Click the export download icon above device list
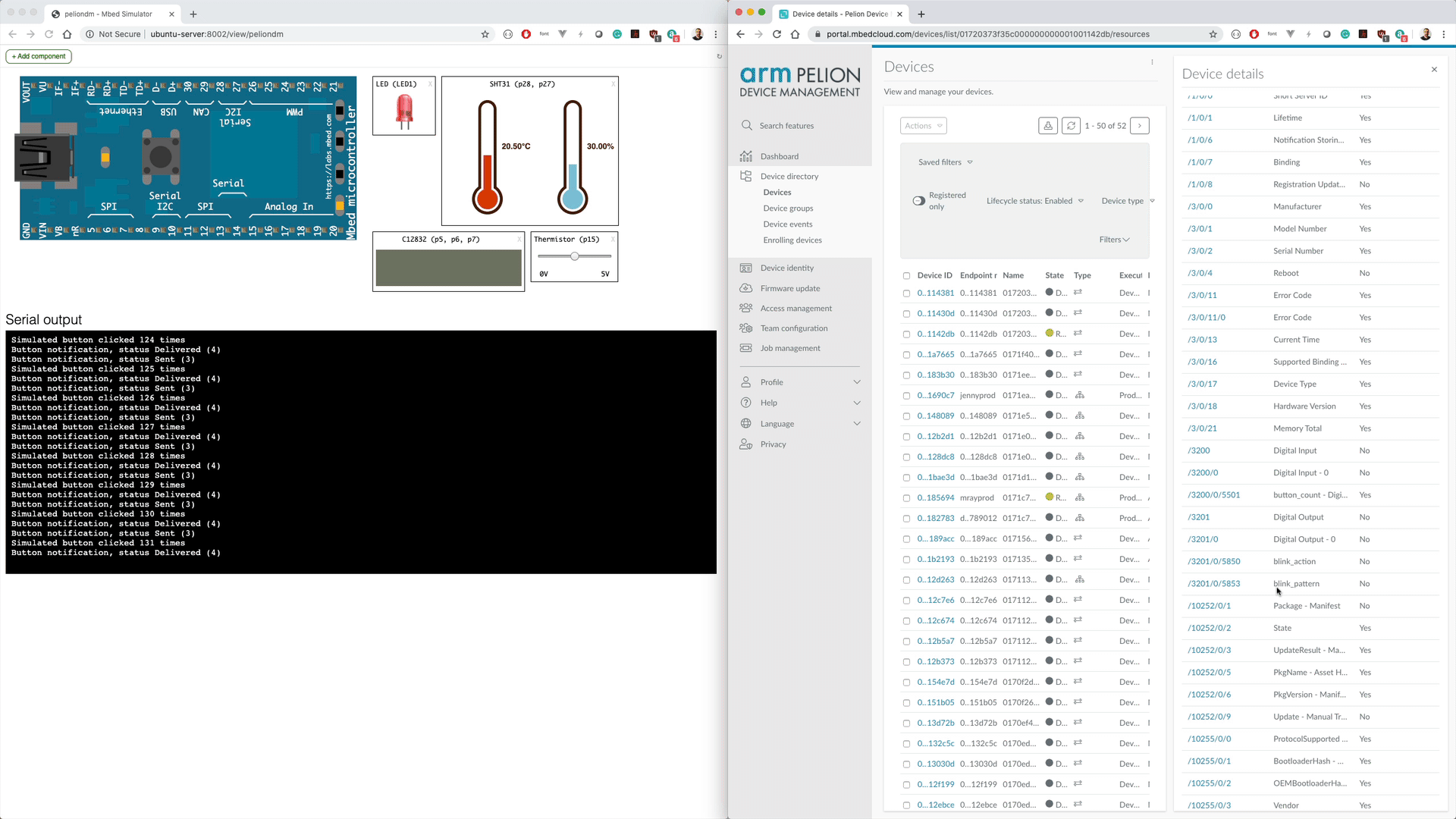This screenshot has width=1456, height=819. [1048, 126]
